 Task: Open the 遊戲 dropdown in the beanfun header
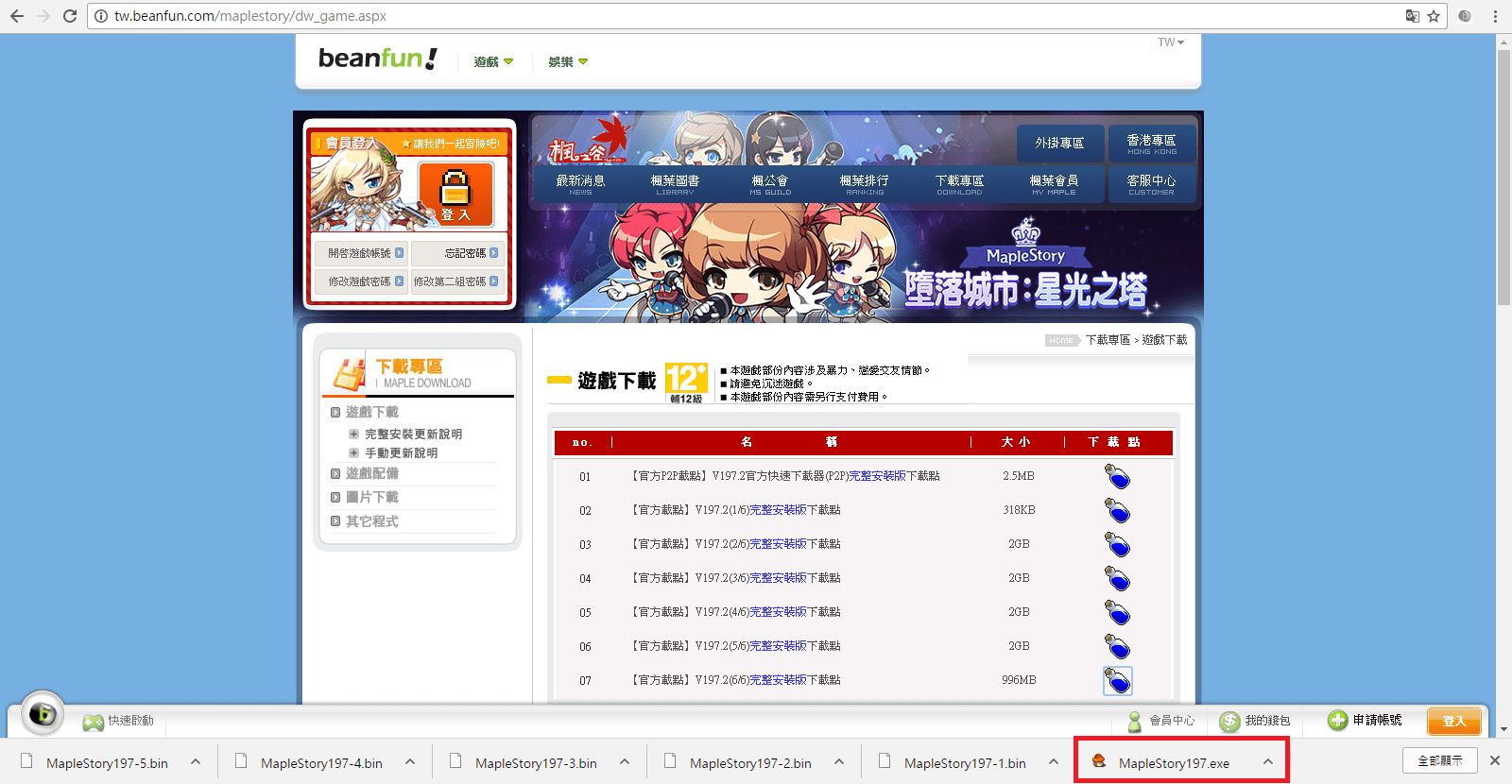coord(493,61)
